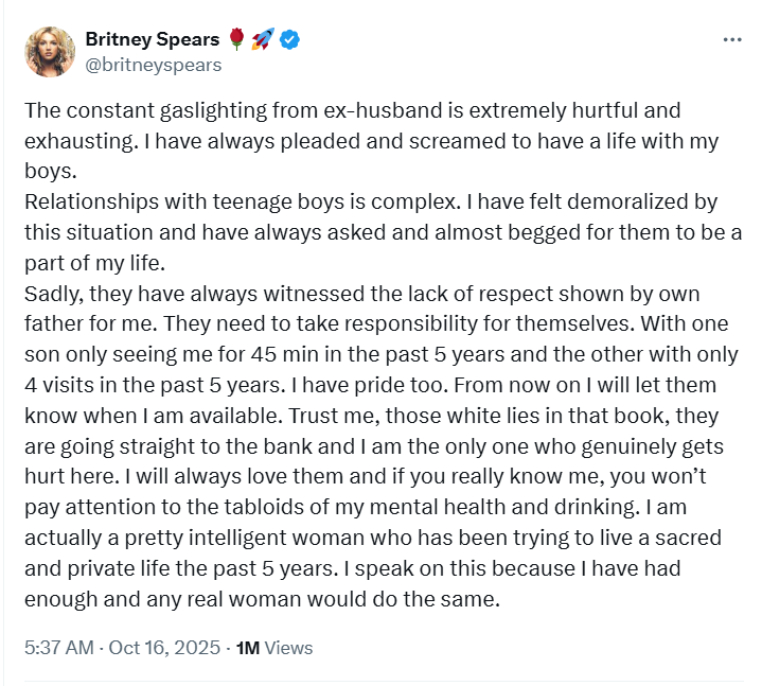Open Britney Spears profile avatar picture
Image resolution: width=762 pixels, height=686 pixels.
(x=49, y=52)
